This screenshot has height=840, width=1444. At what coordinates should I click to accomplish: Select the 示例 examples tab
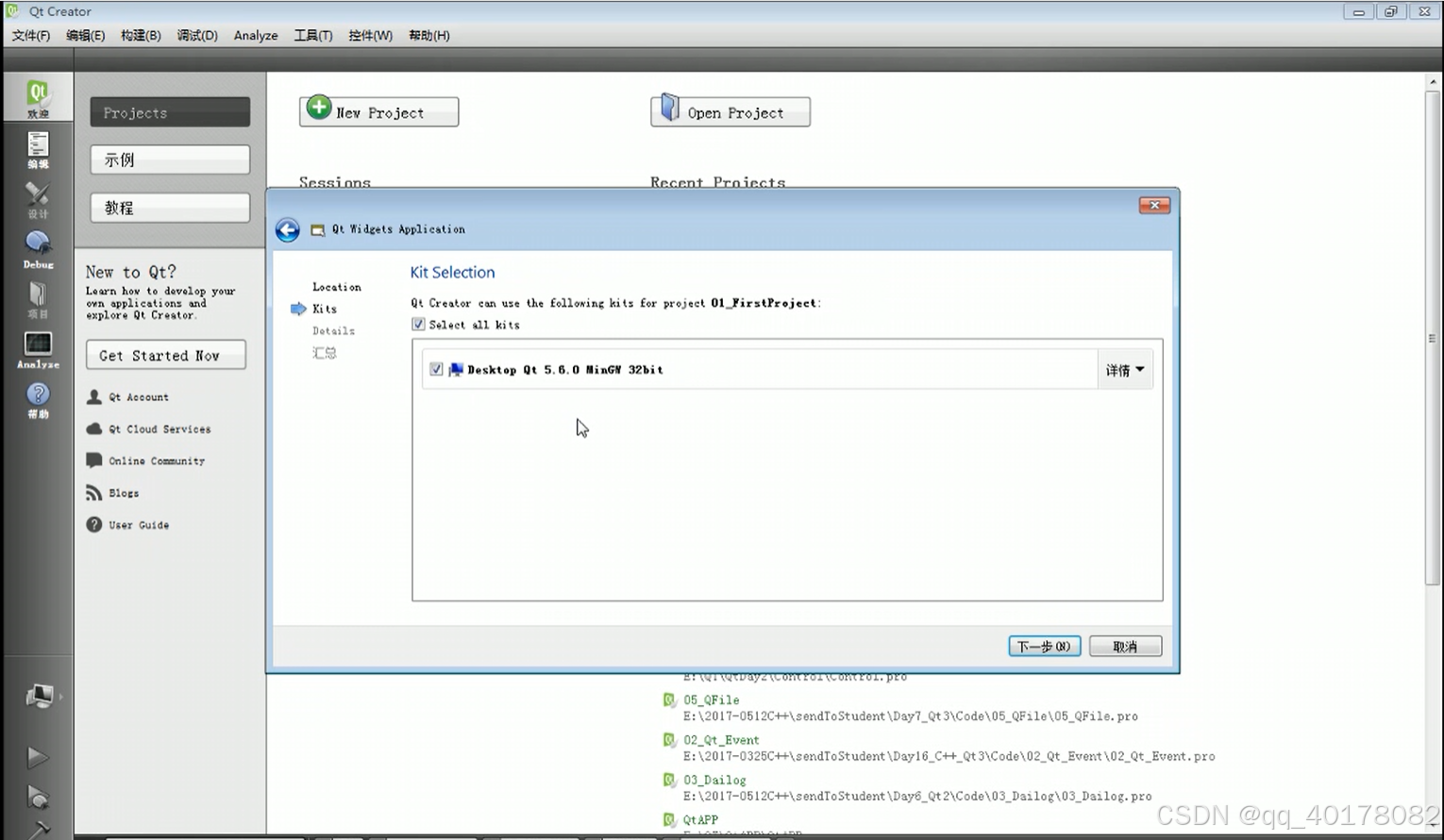point(170,160)
